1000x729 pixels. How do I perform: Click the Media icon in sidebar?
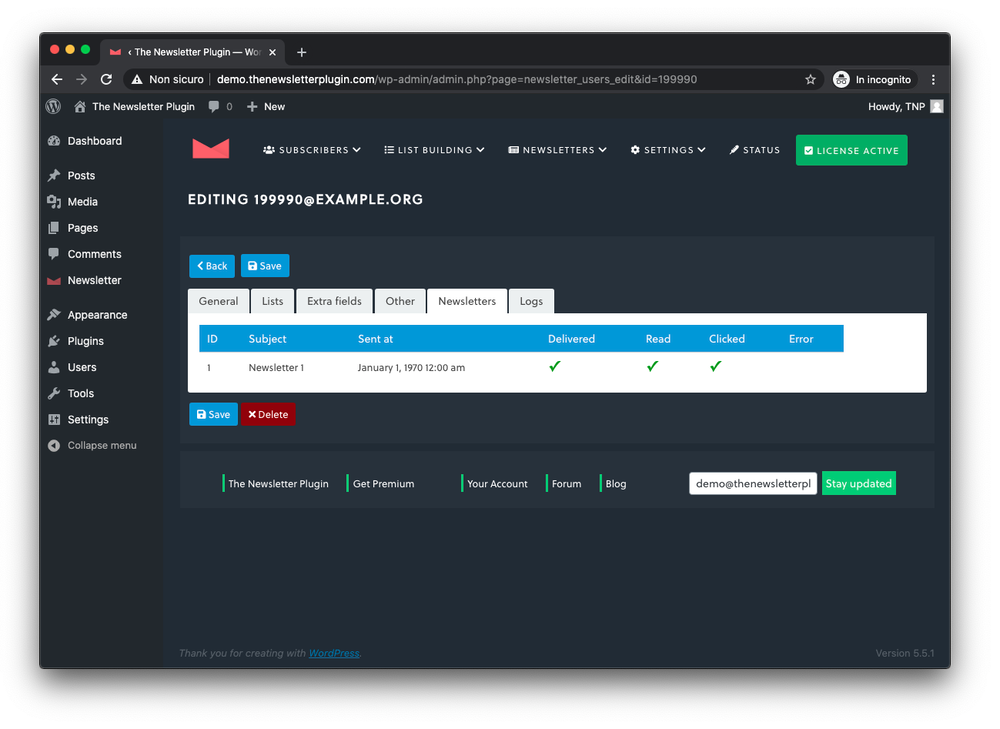[54, 202]
